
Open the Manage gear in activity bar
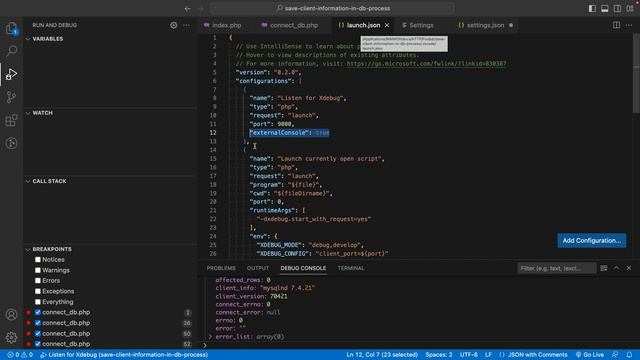coord(11,337)
